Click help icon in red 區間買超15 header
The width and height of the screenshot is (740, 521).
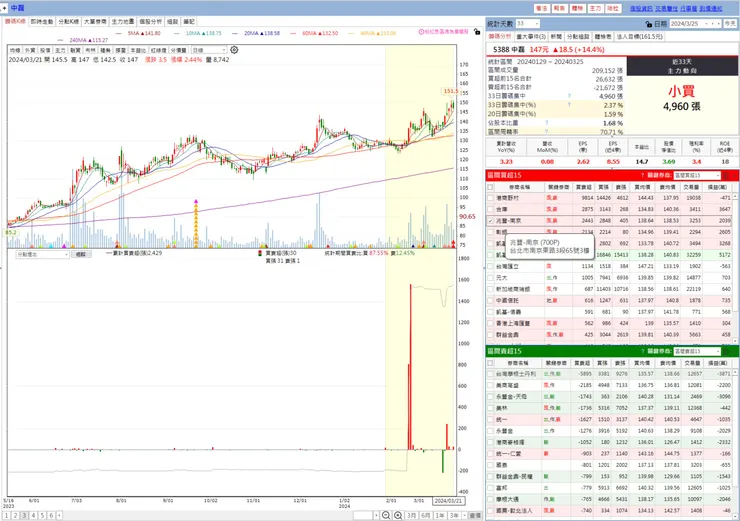pos(642,176)
